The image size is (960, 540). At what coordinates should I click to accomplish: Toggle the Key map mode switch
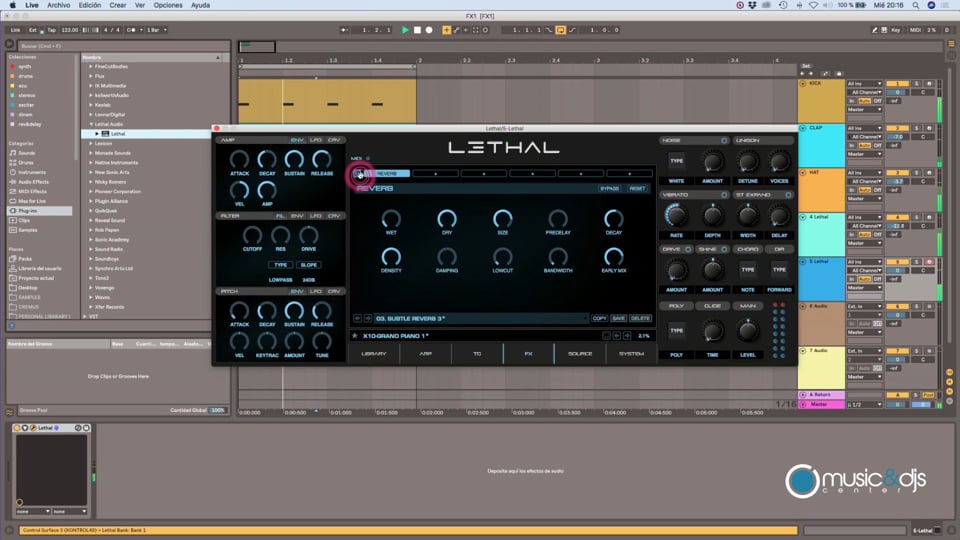tap(896, 29)
